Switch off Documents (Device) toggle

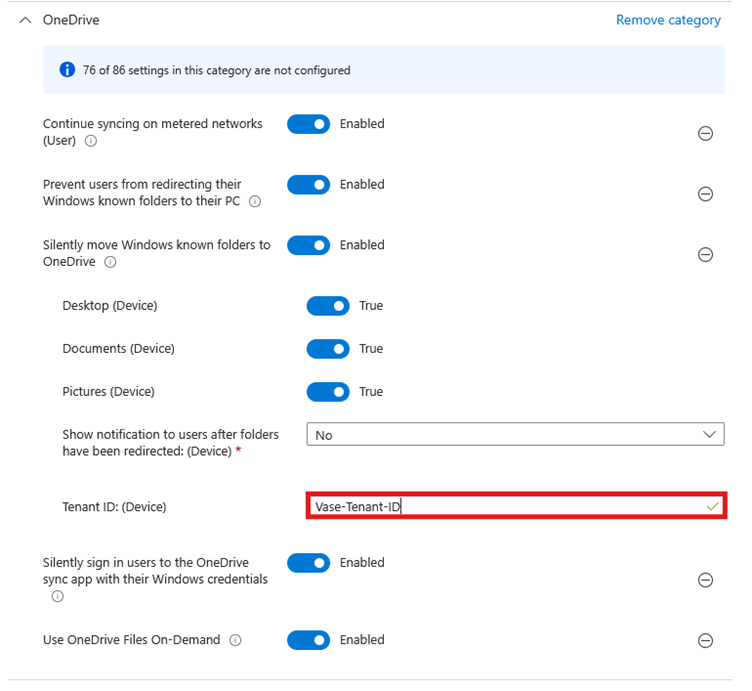(x=328, y=349)
